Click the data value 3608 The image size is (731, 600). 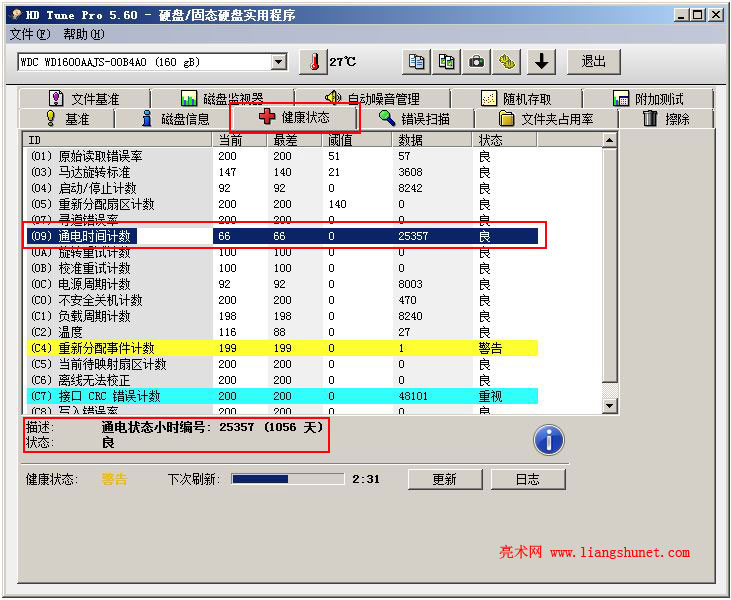pyautogui.click(x=410, y=172)
